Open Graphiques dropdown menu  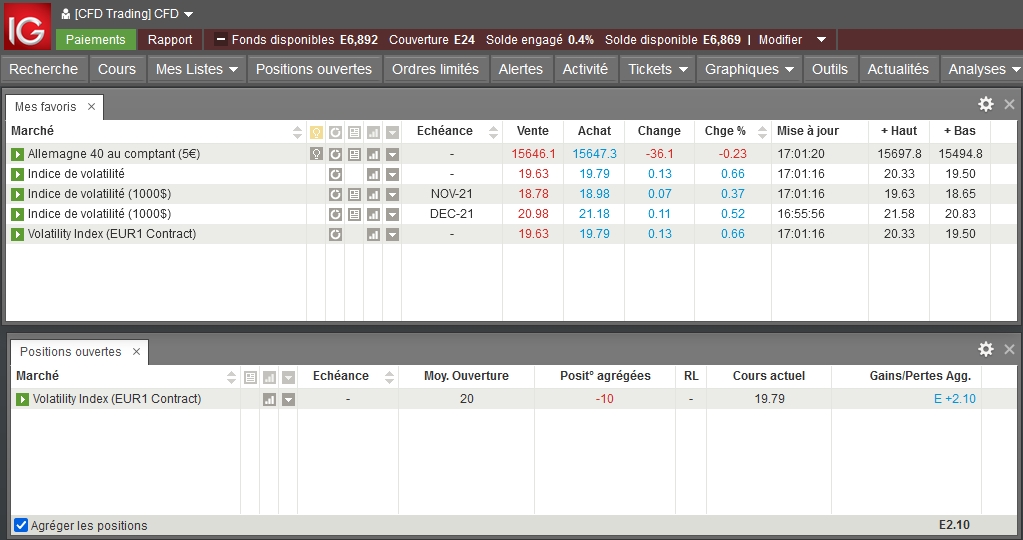point(749,69)
